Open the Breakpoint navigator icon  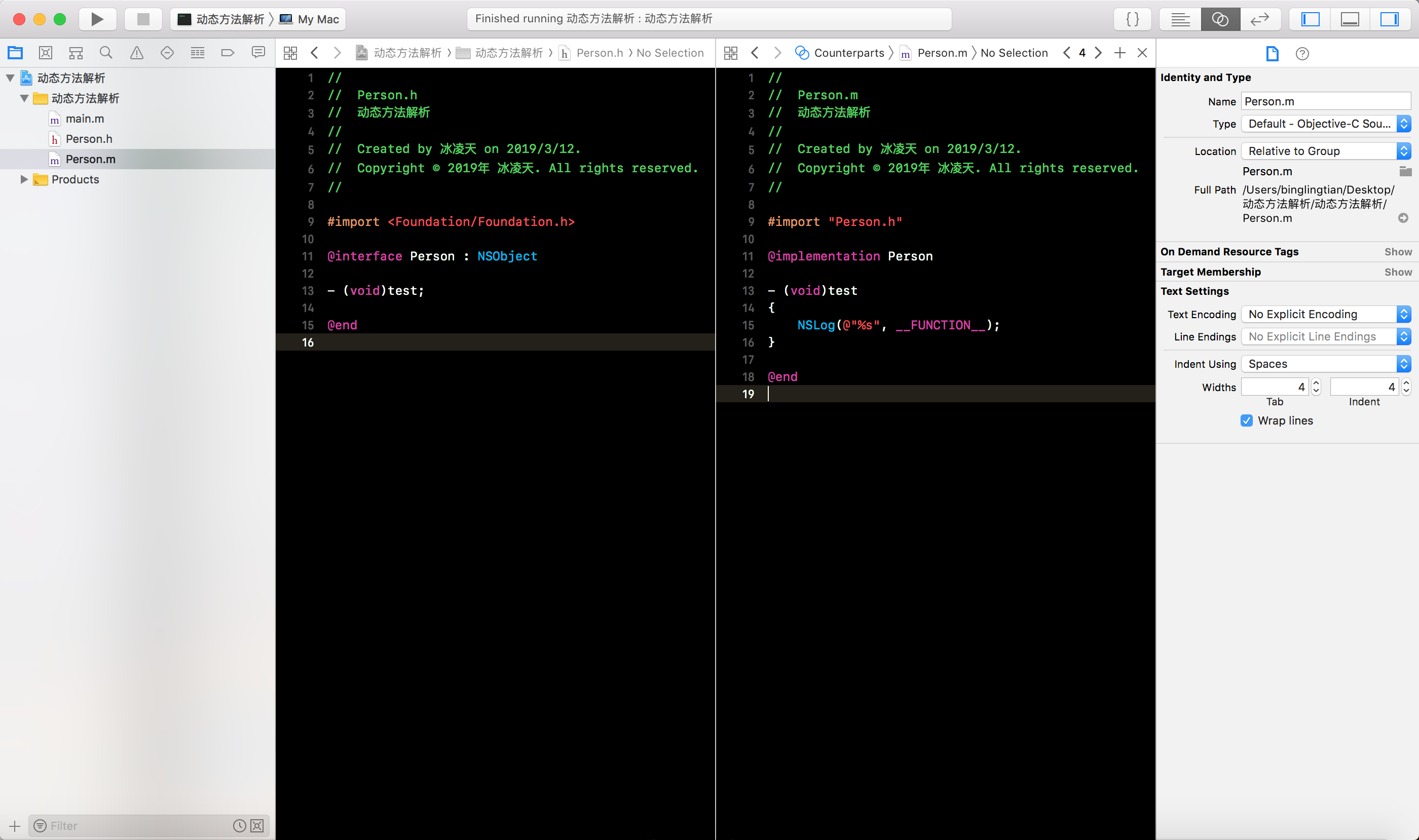227,53
